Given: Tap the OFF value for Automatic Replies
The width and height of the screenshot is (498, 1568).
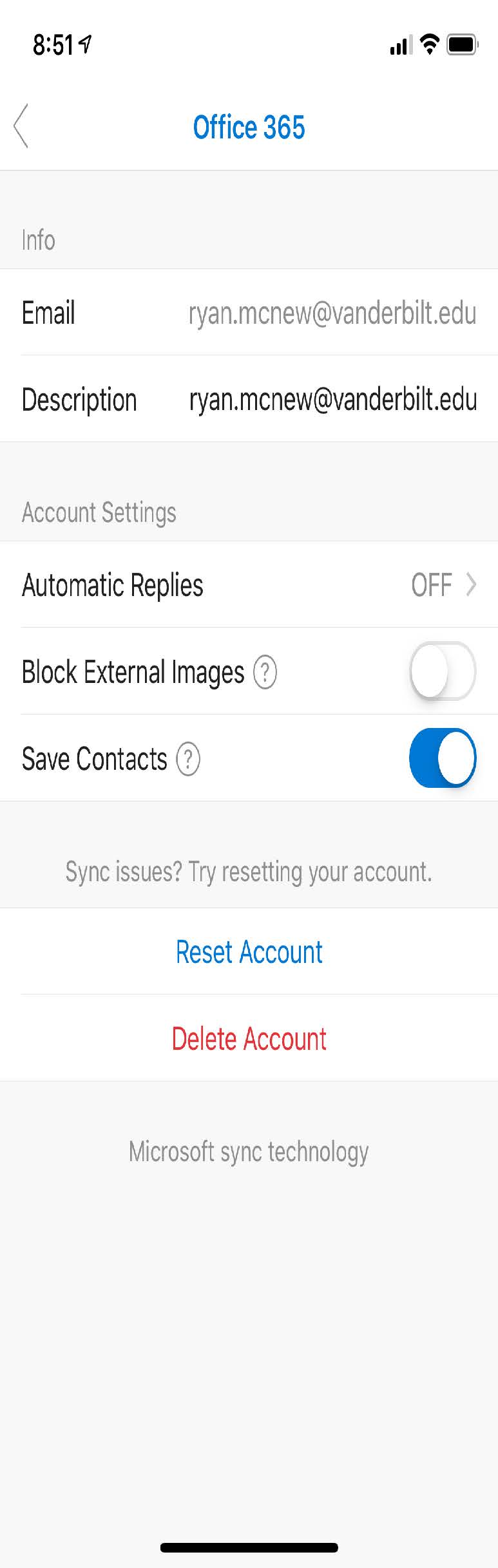Looking at the screenshot, I should tap(431, 585).
